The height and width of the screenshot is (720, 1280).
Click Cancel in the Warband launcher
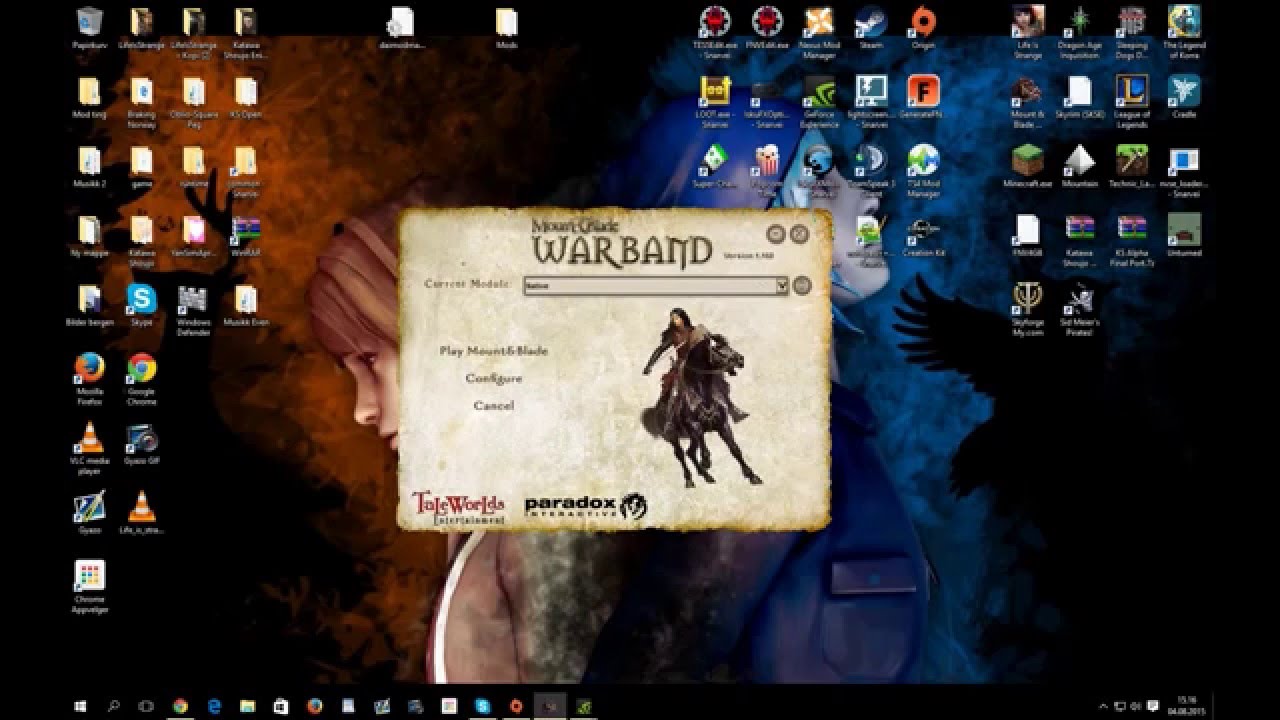pos(494,405)
